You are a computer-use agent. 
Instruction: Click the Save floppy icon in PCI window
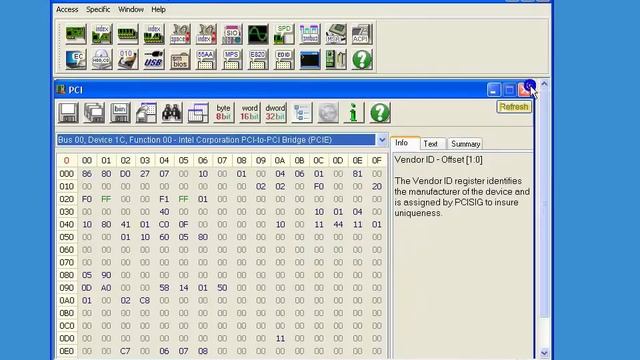pyautogui.click(x=68, y=113)
